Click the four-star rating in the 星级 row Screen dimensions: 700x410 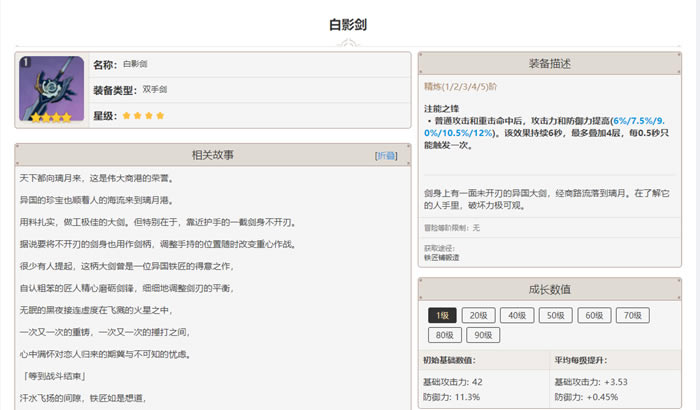tap(142, 116)
